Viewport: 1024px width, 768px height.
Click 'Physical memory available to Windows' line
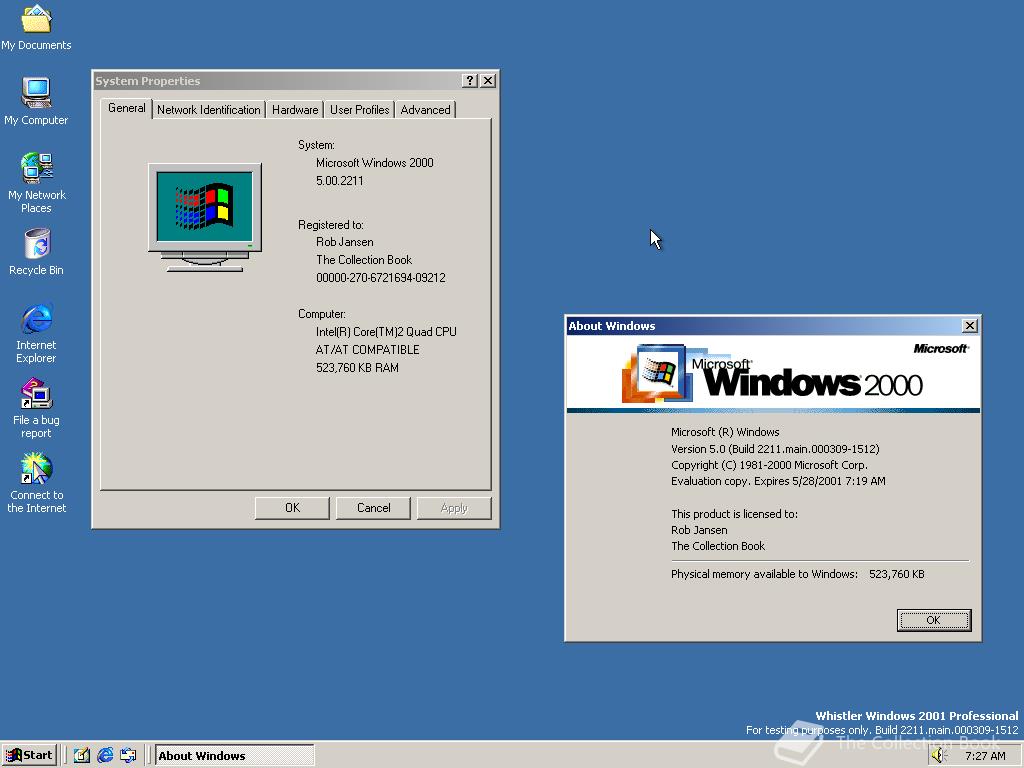click(797, 574)
